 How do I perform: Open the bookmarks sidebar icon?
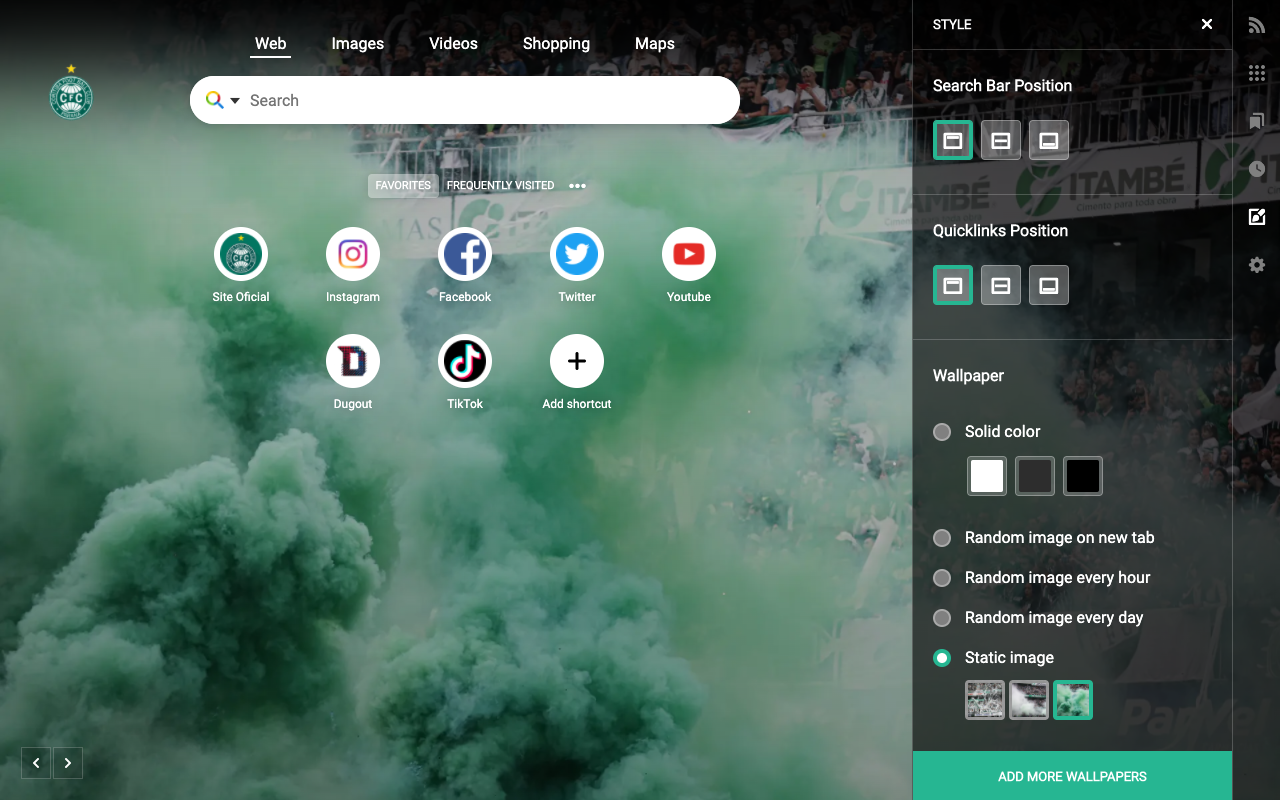(x=1257, y=121)
